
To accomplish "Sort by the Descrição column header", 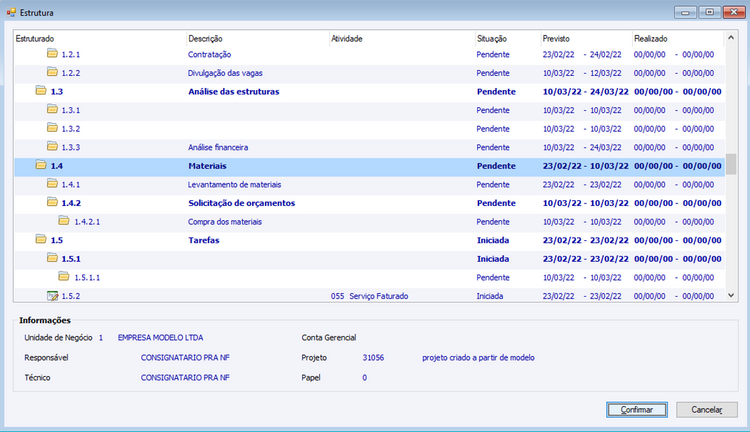I will (205, 39).
